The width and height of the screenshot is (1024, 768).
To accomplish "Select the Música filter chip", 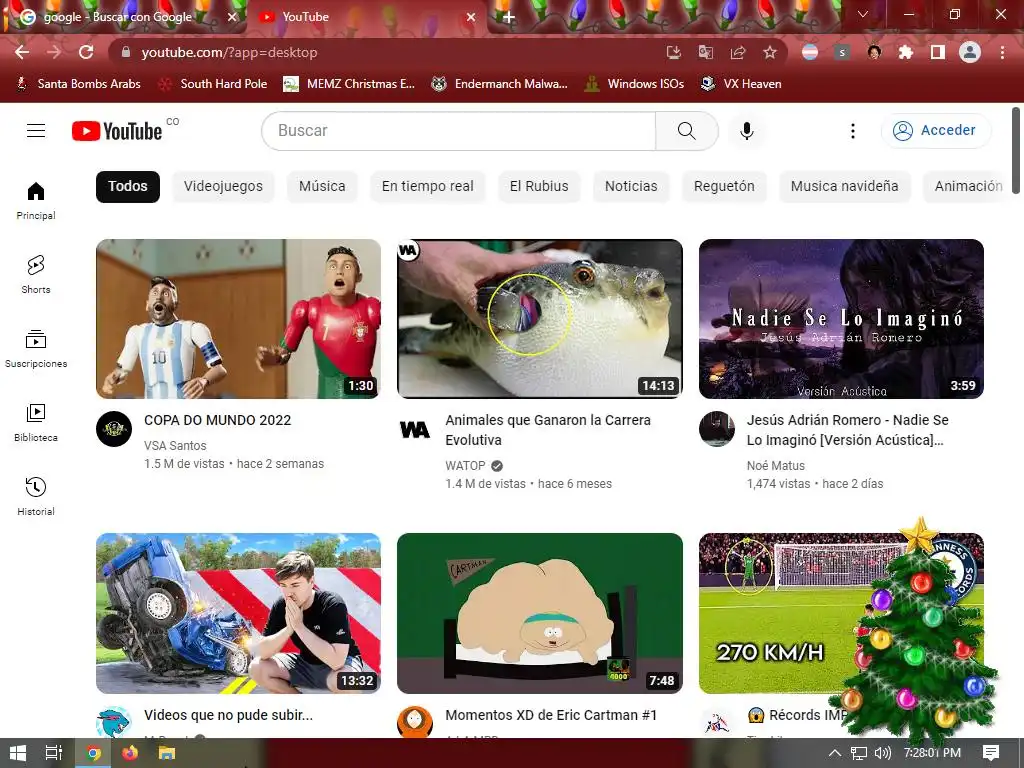I will [322, 186].
